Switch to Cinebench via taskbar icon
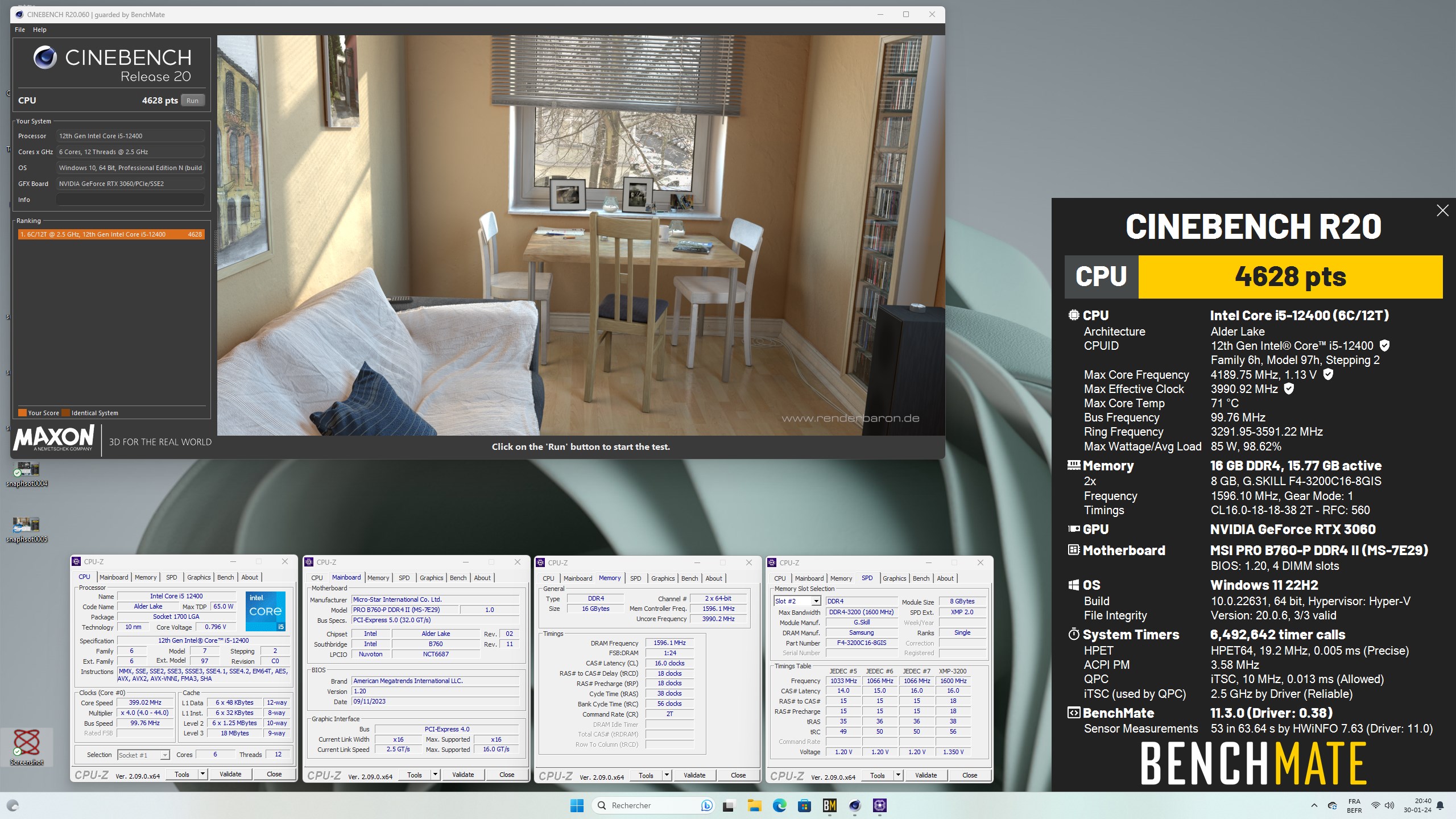Viewport: 1456px width, 819px height. [x=855, y=805]
